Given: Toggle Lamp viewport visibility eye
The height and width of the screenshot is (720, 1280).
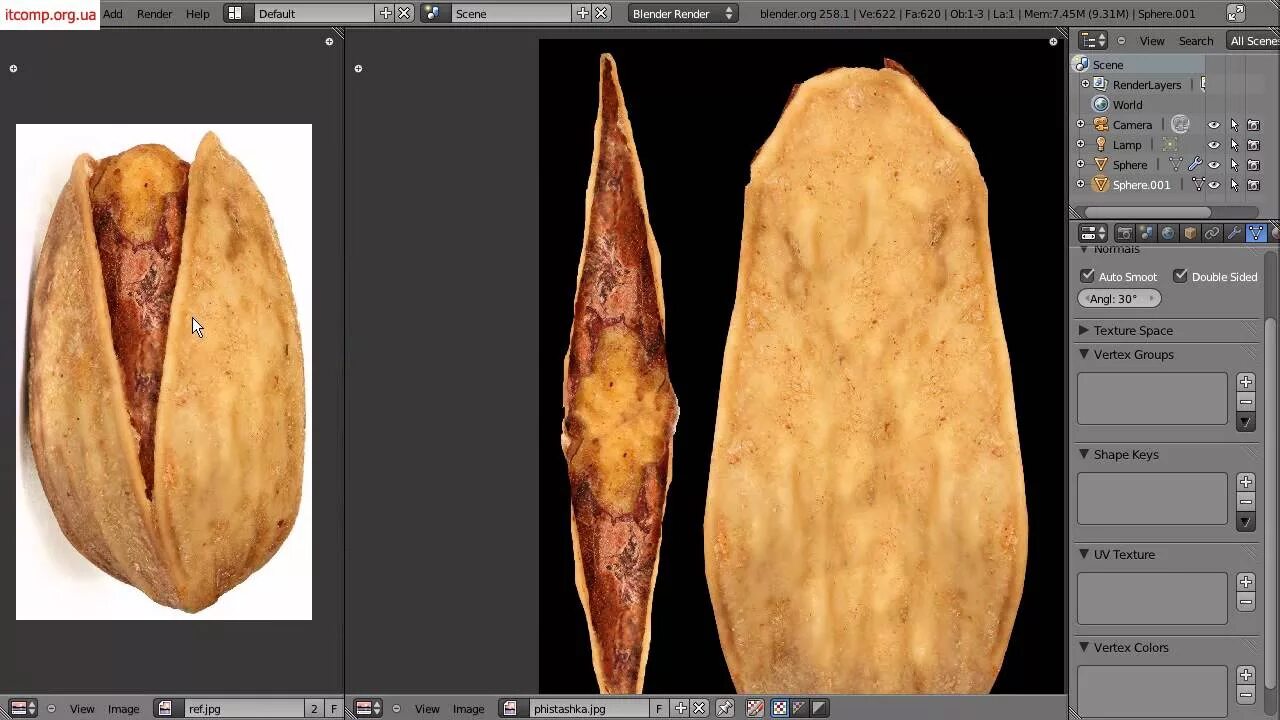Looking at the screenshot, I should point(1214,145).
